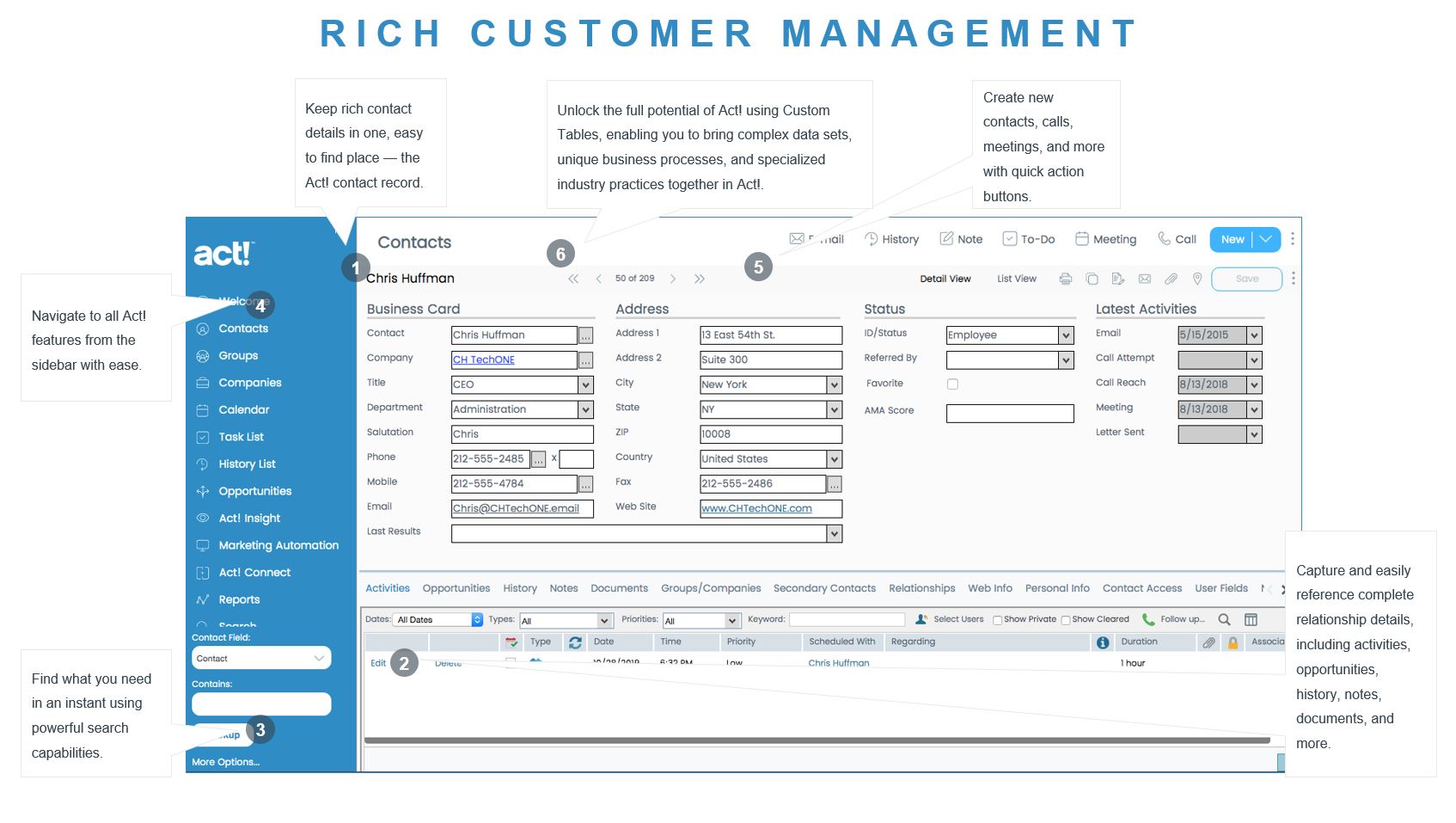Click More Options in sidebar
The image size is (1456, 823).
(225, 762)
